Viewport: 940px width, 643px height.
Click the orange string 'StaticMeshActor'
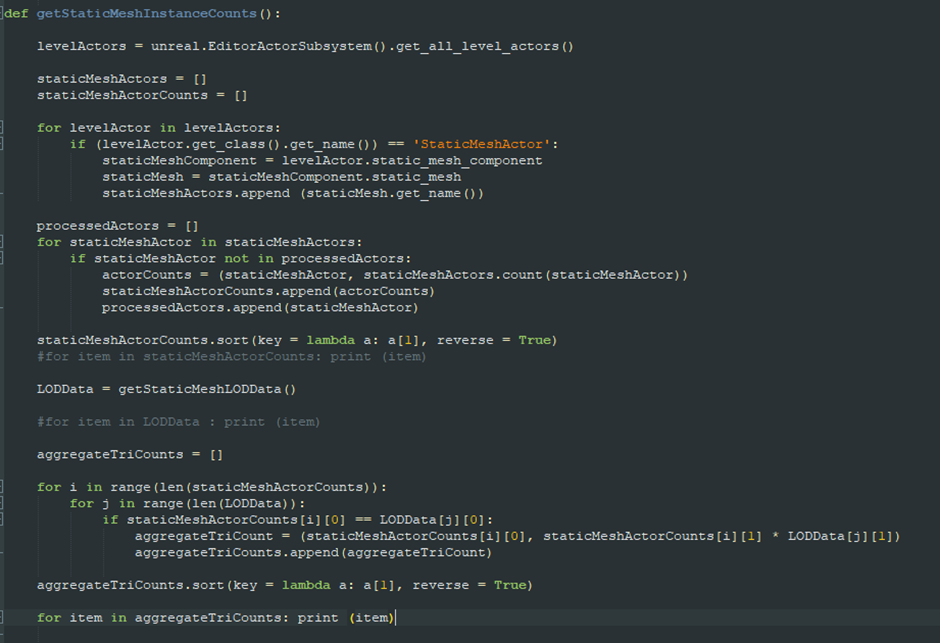pyautogui.click(x=482, y=144)
